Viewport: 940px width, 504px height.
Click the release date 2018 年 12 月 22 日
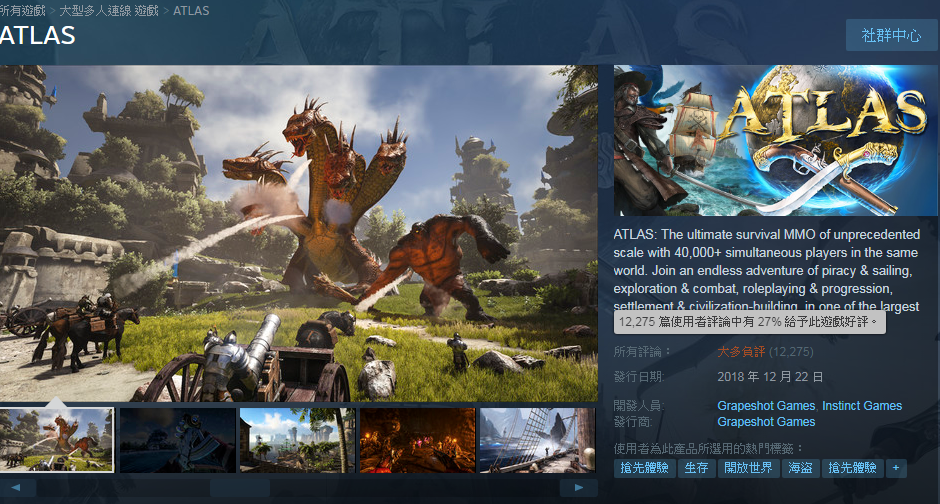point(770,377)
